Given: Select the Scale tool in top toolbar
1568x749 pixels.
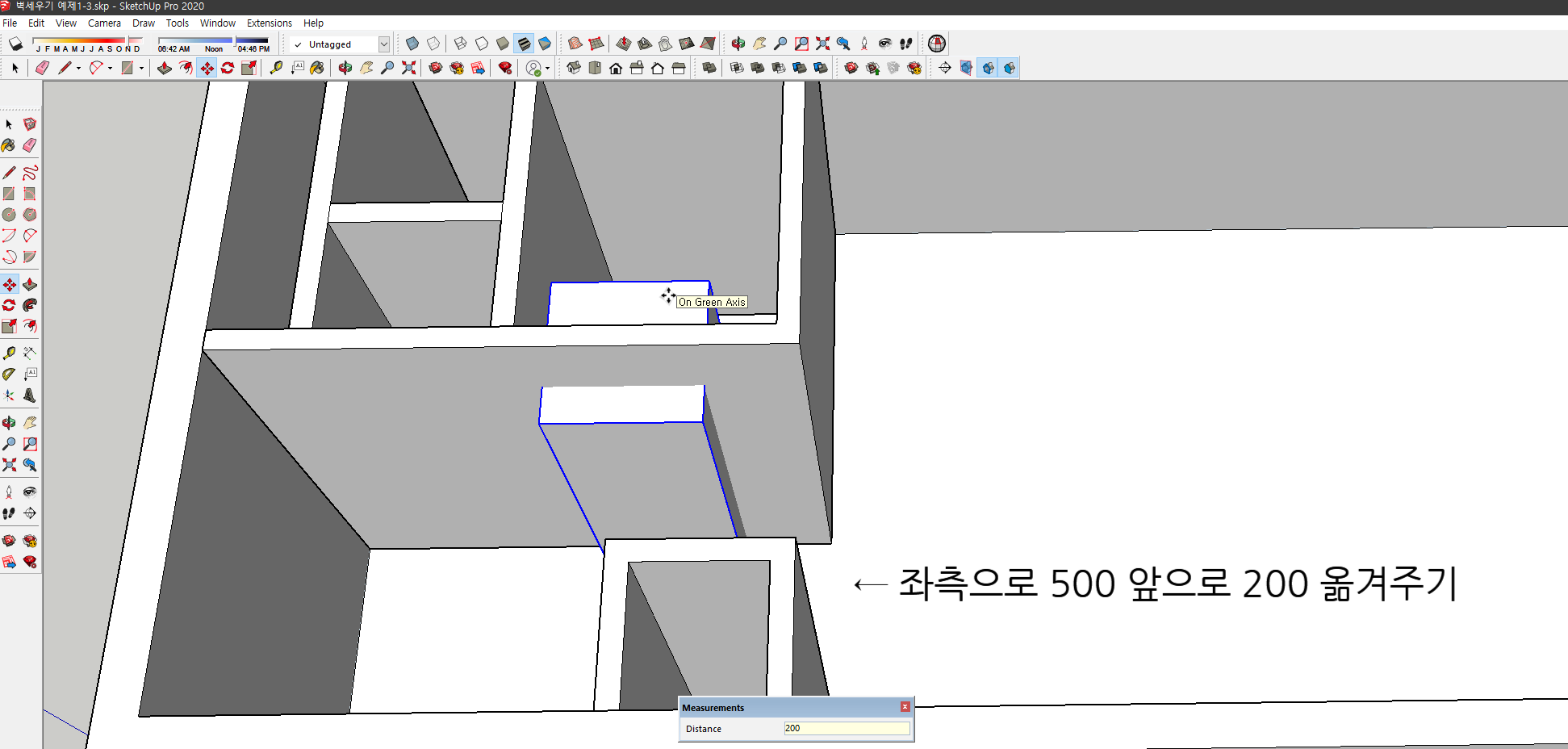Looking at the screenshot, I should coord(249,68).
